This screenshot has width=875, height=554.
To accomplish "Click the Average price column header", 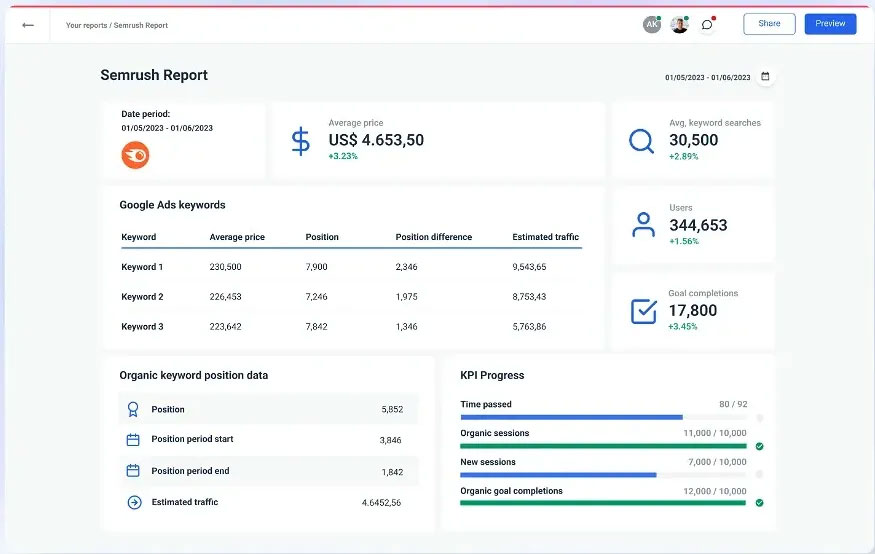I will click(x=237, y=237).
